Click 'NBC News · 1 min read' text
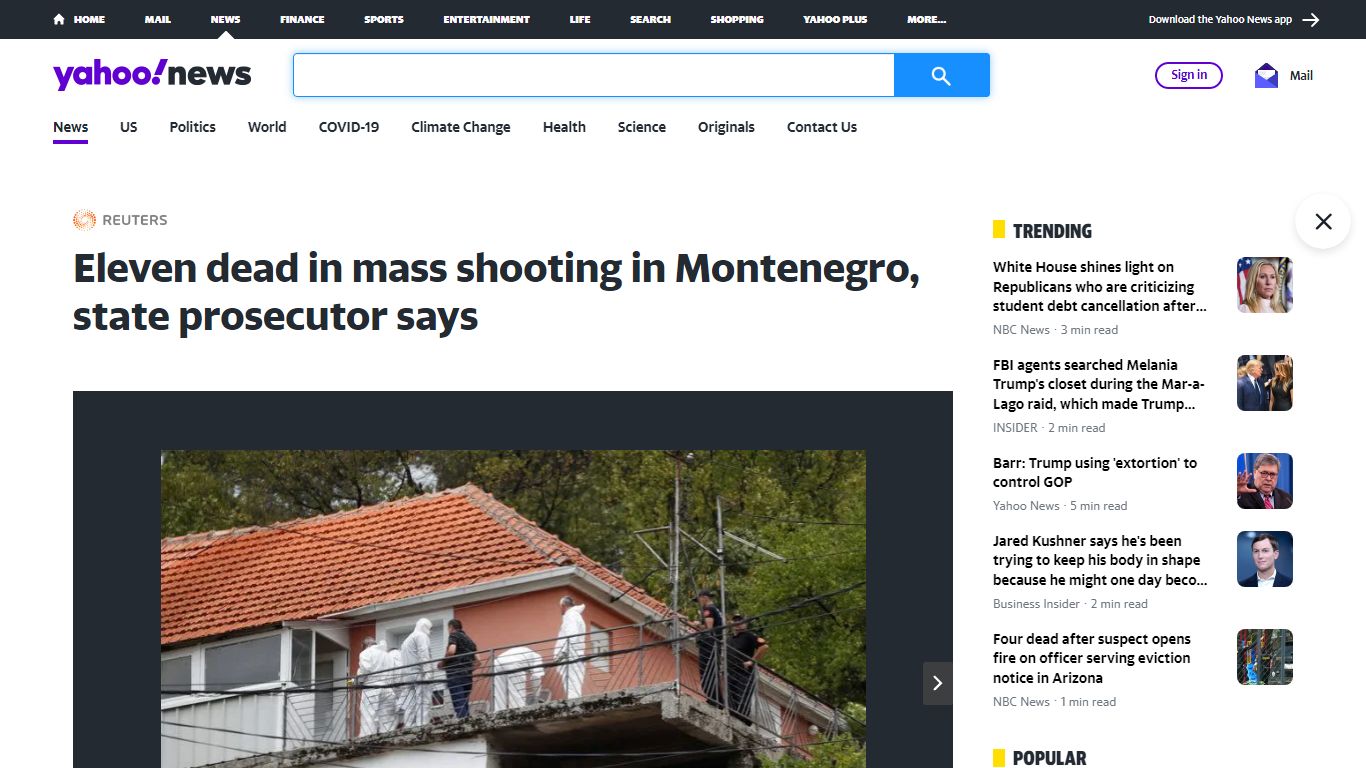Viewport: 1366px width, 768px height. point(1054,702)
